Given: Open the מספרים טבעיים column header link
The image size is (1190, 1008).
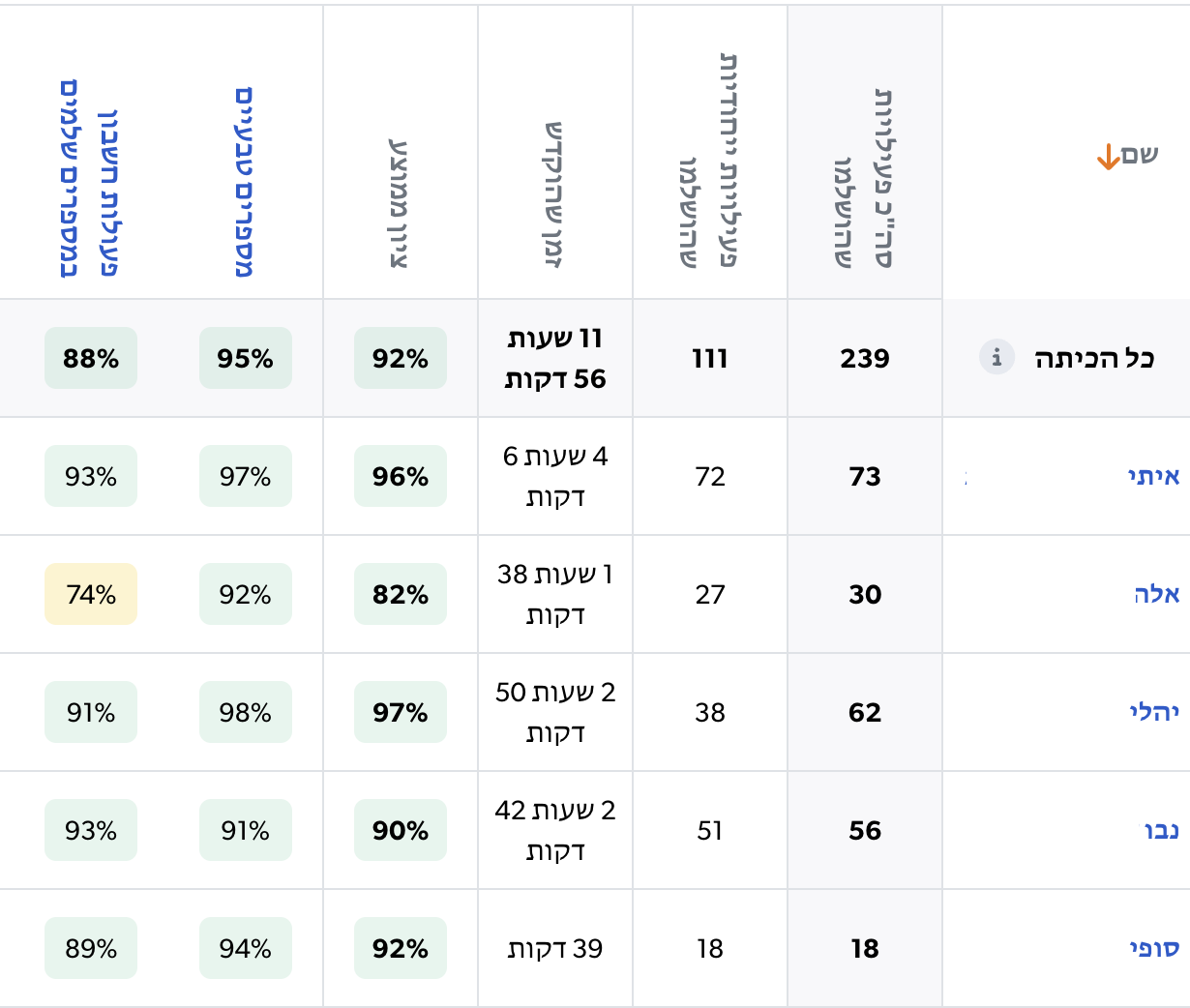Looking at the screenshot, I should 245,184.
